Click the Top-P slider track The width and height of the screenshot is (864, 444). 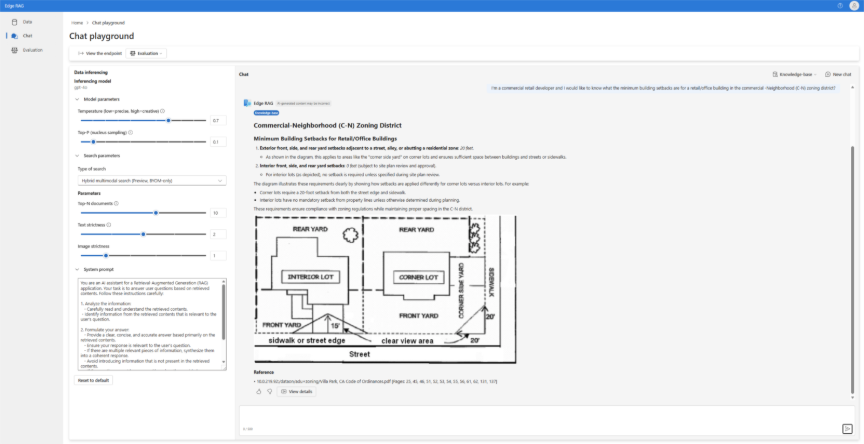[150, 142]
